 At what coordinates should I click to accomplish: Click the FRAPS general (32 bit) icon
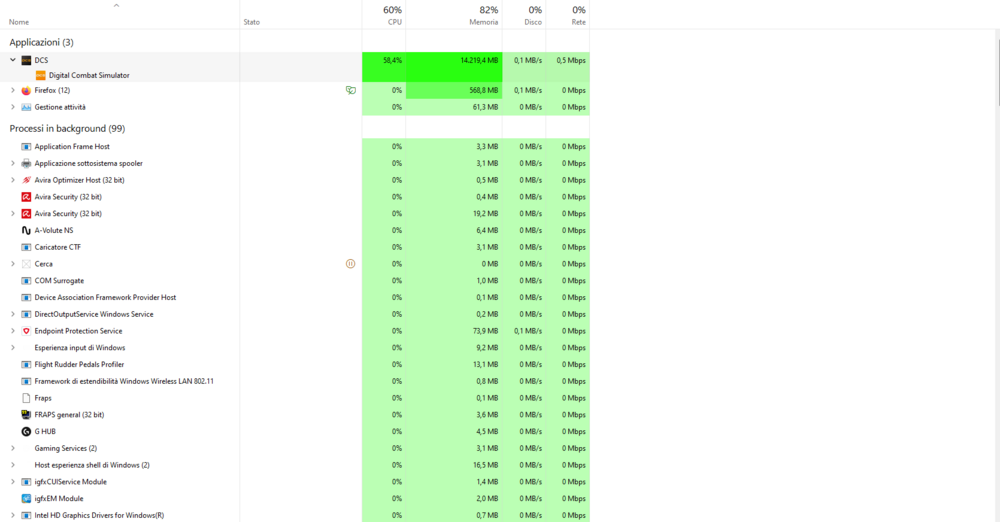[x=26, y=415]
